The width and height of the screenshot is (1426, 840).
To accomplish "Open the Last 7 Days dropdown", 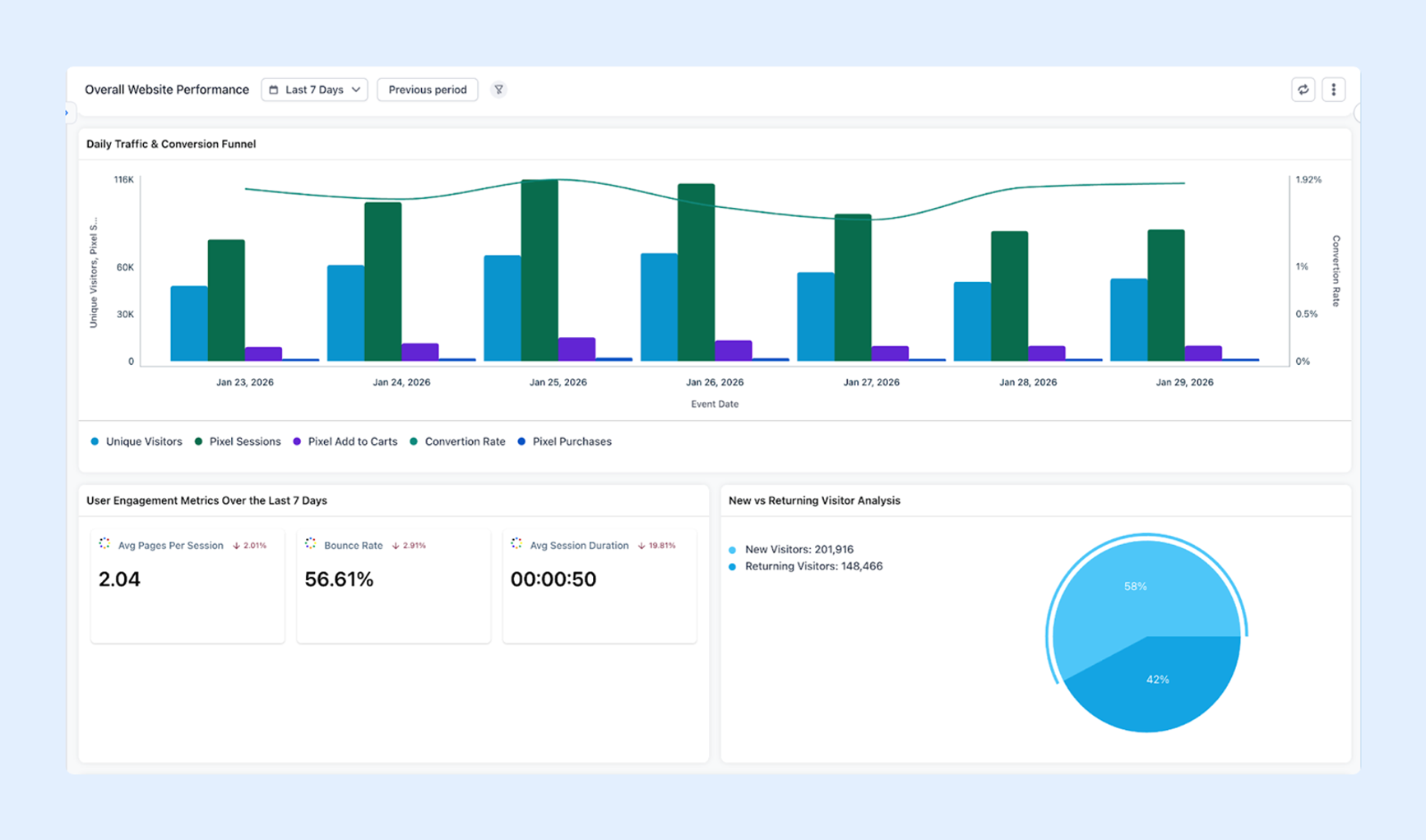I will (x=314, y=90).
